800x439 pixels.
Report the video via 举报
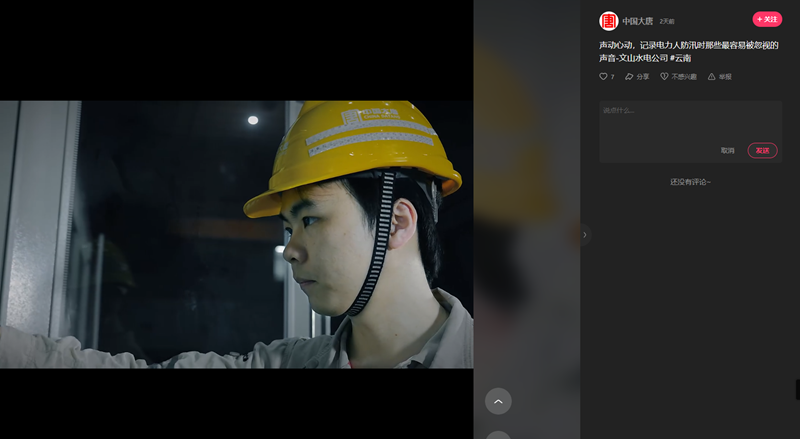point(720,77)
